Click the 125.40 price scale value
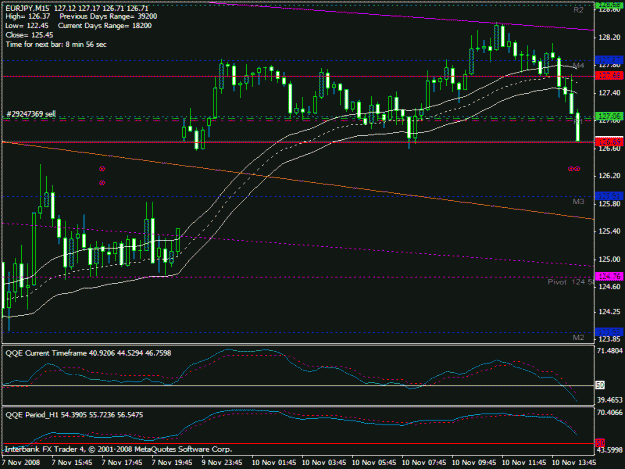The image size is (625, 469). click(x=609, y=232)
